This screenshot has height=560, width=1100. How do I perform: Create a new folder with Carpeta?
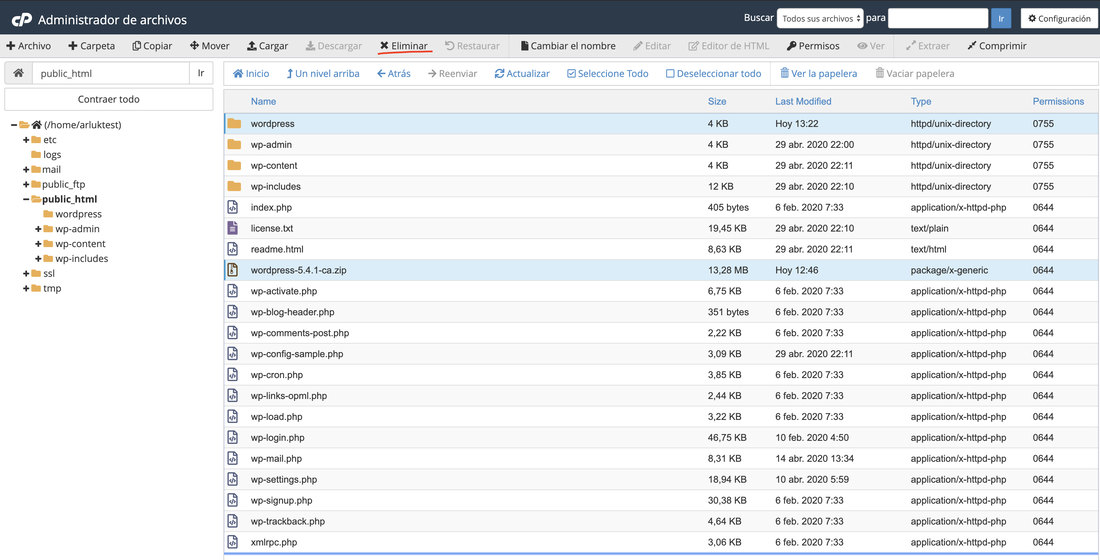click(92, 46)
